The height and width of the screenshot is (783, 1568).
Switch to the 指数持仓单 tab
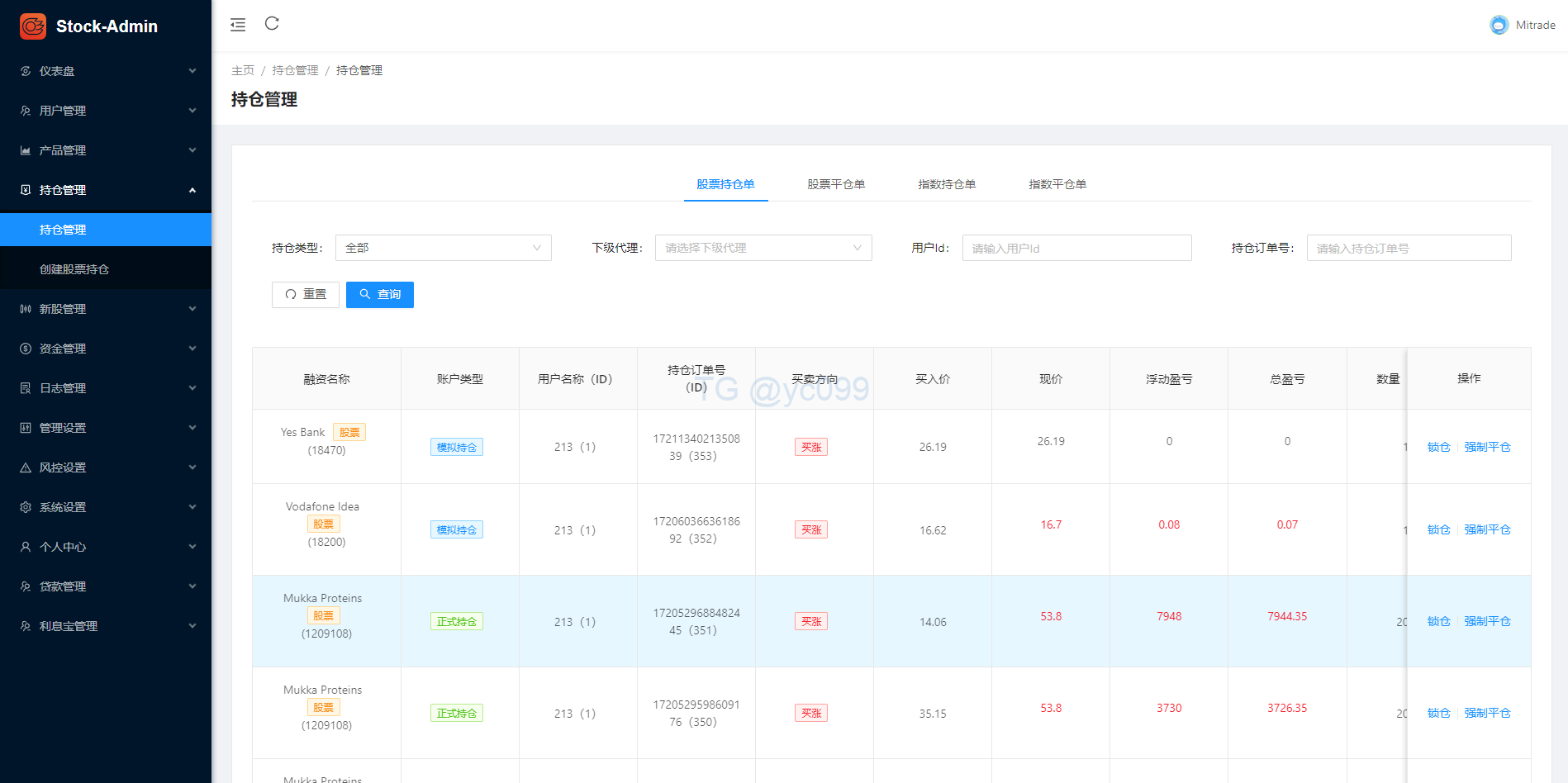coord(947,184)
